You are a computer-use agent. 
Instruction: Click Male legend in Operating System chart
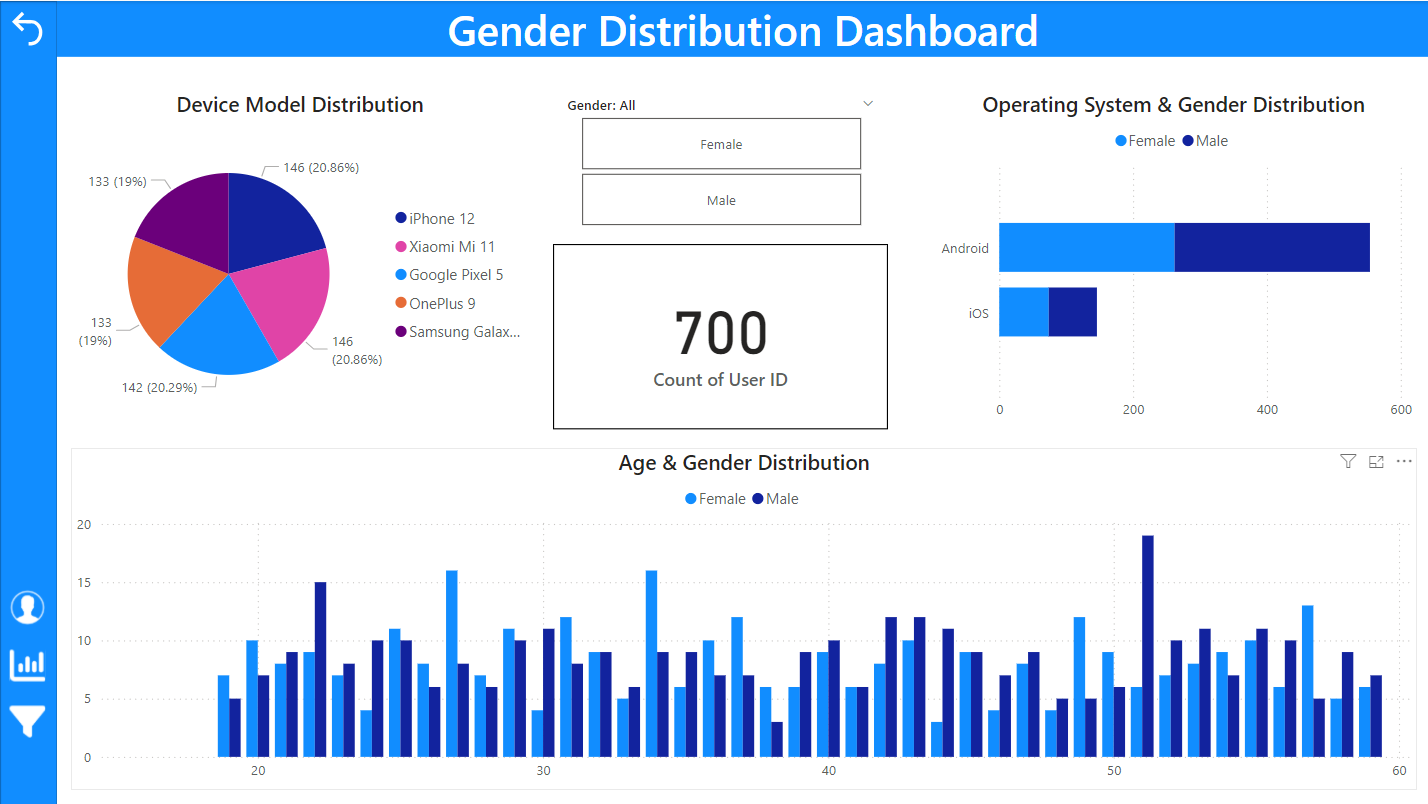point(1205,141)
